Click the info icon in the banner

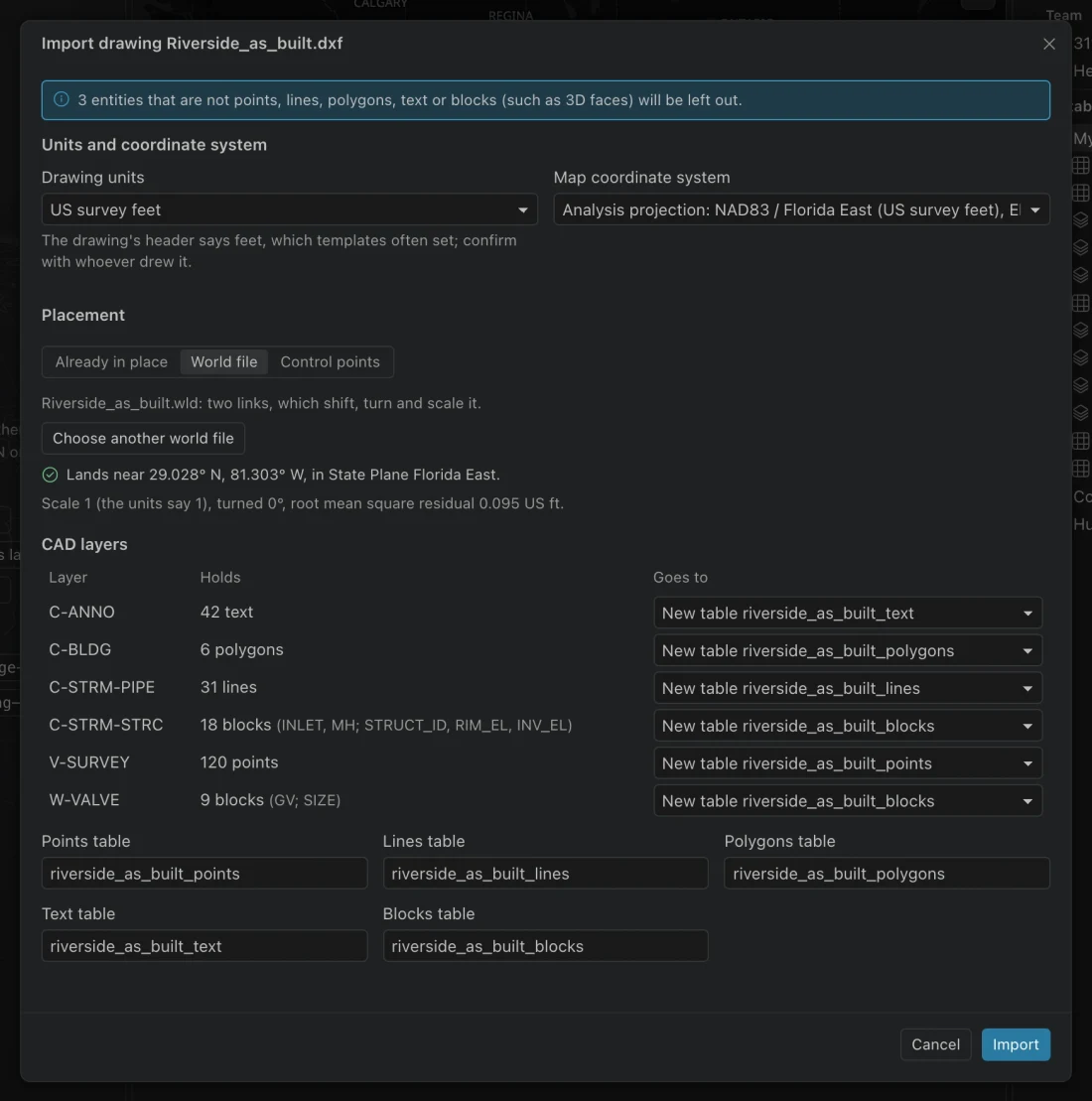click(x=62, y=99)
